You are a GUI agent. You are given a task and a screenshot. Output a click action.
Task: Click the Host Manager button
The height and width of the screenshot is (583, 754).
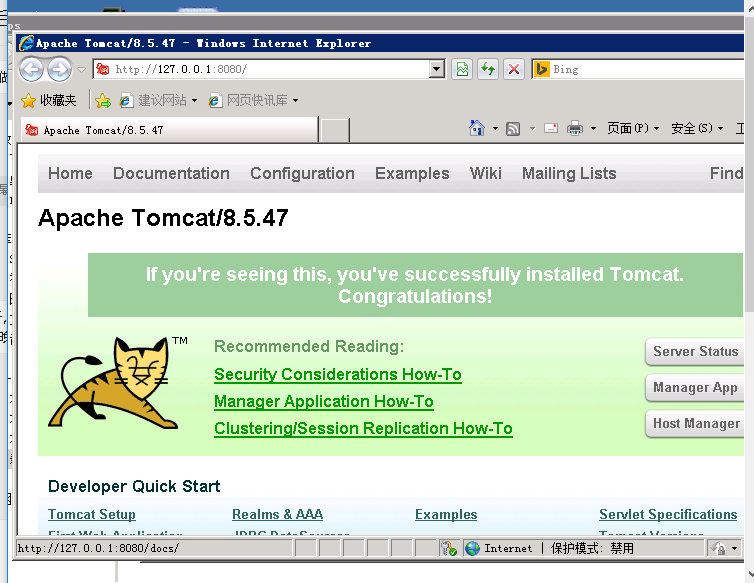(695, 424)
